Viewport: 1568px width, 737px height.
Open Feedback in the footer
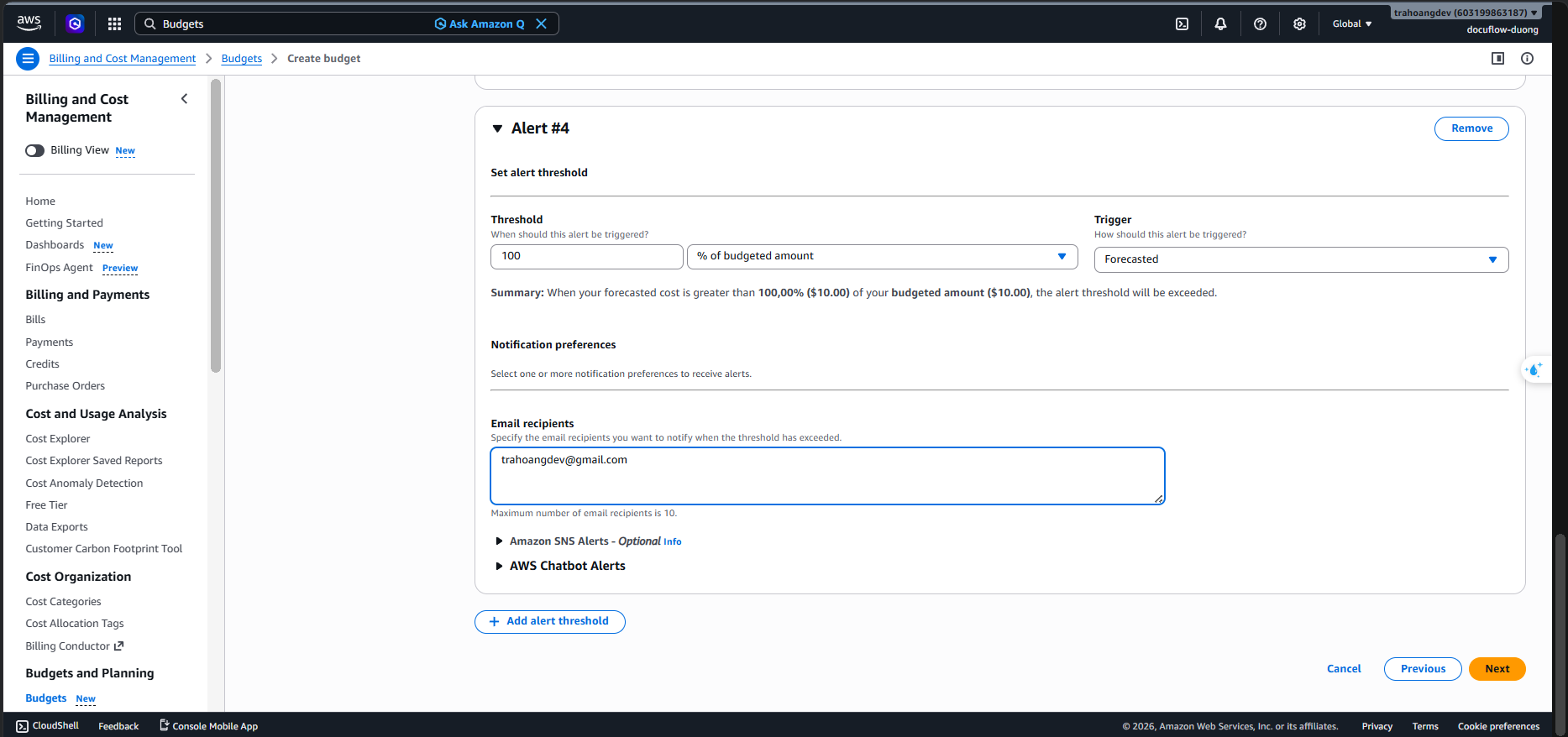[118, 726]
